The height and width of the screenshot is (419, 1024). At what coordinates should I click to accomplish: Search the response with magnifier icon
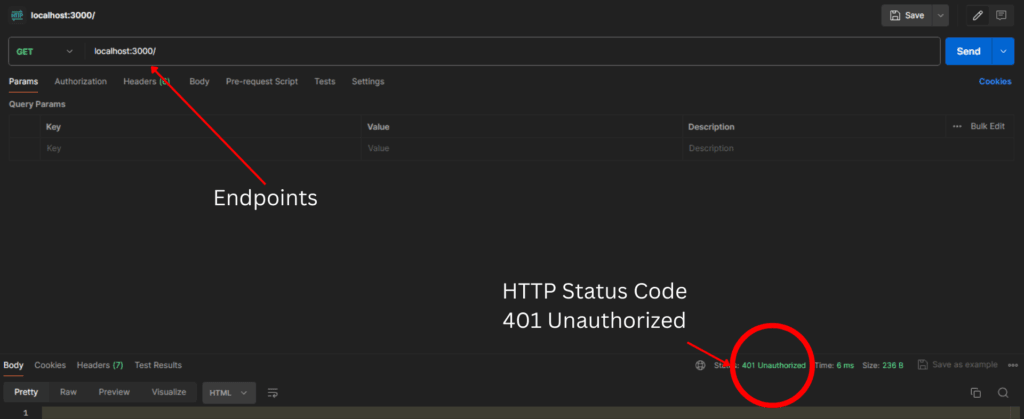(1003, 393)
